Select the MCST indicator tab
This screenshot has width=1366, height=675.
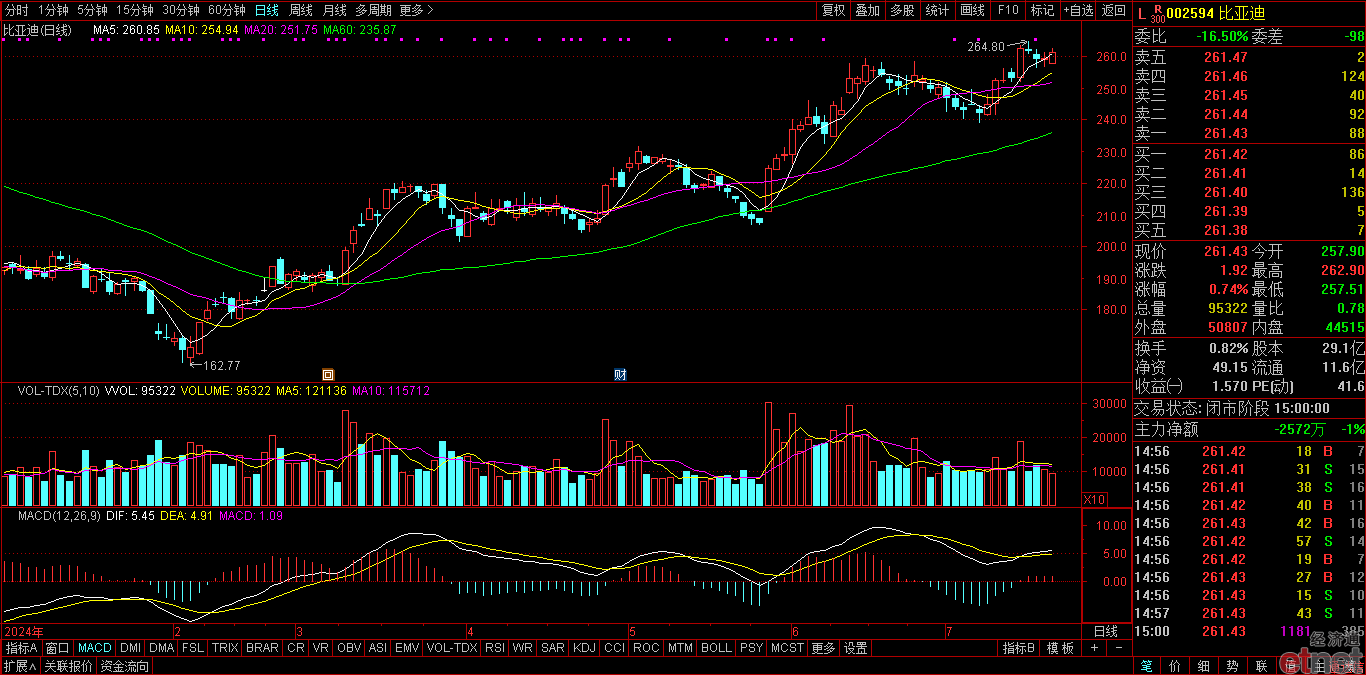[787, 648]
